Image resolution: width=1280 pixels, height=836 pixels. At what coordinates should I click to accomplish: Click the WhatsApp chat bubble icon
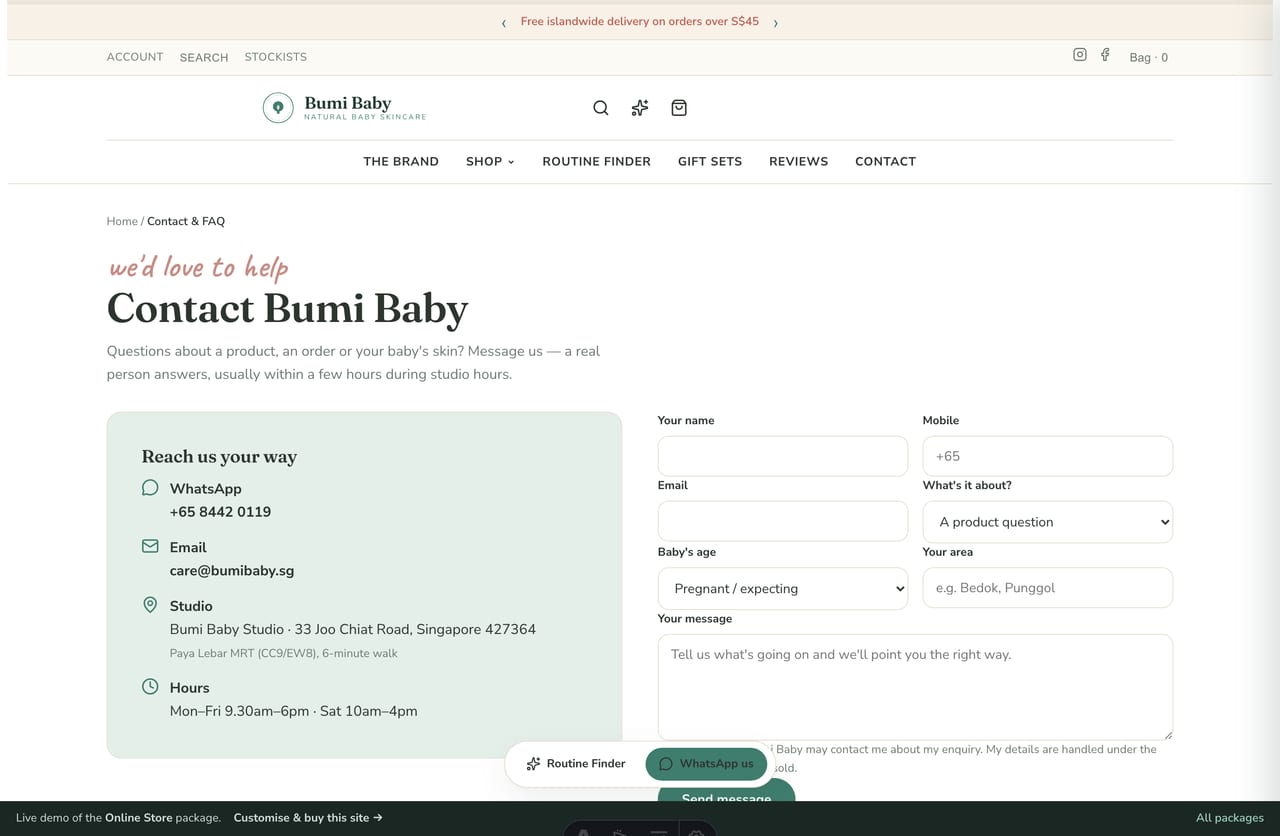[150, 488]
